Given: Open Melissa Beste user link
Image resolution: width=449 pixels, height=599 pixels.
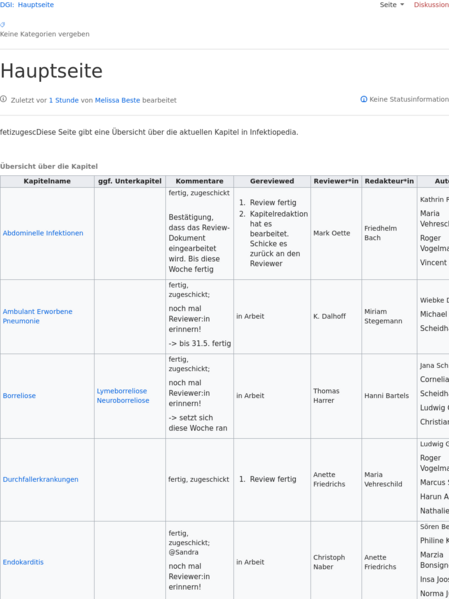Looking at the screenshot, I should tap(117, 100).
